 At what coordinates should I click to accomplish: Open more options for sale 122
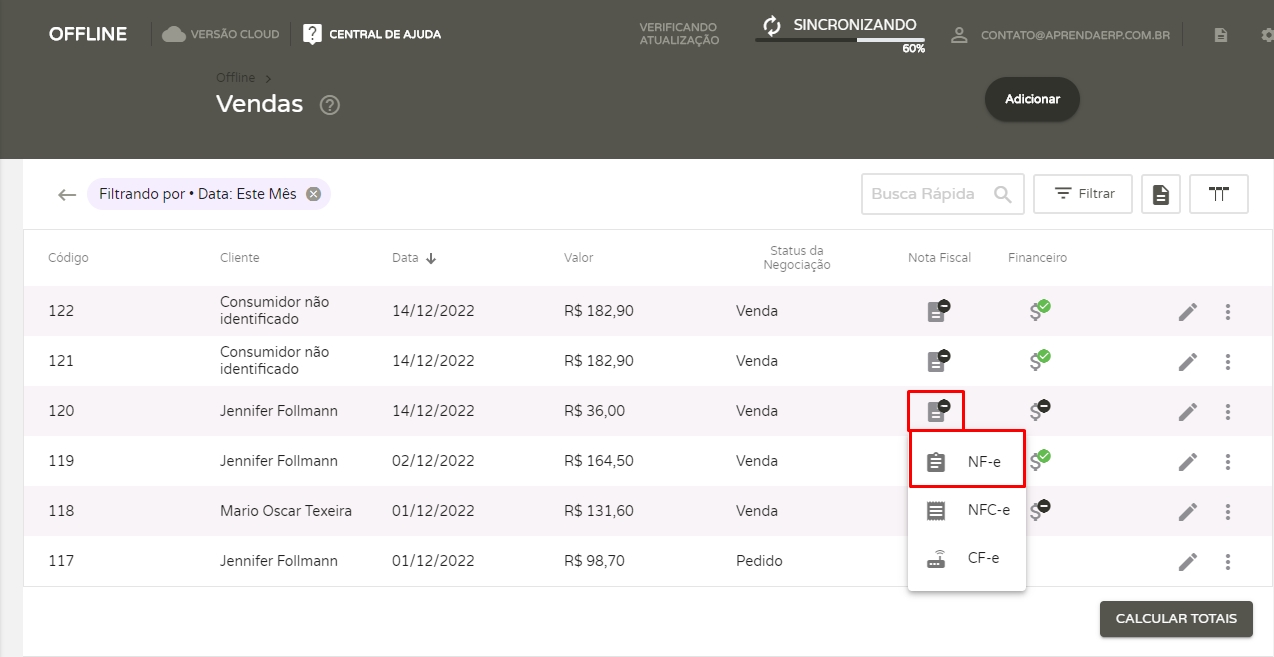pyautogui.click(x=1227, y=312)
